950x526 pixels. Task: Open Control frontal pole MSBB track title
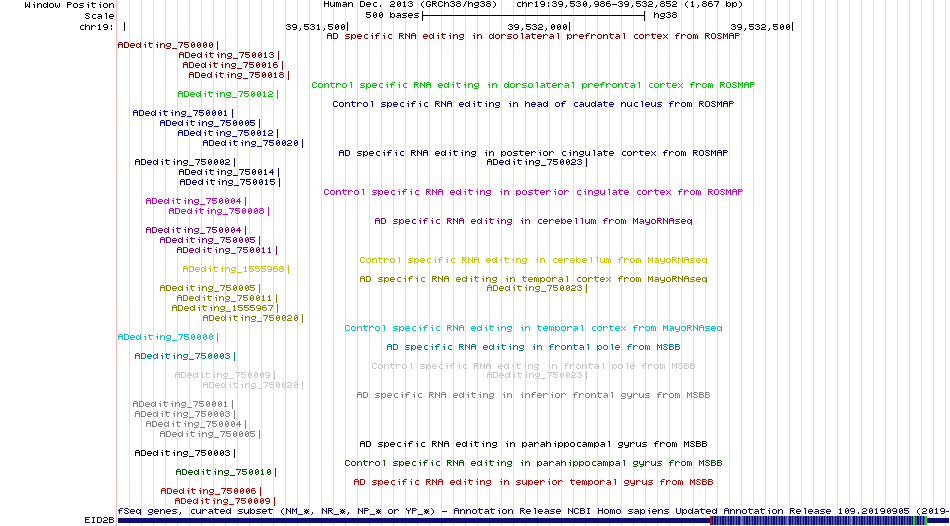pyautogui.click(x=533, y=366)
